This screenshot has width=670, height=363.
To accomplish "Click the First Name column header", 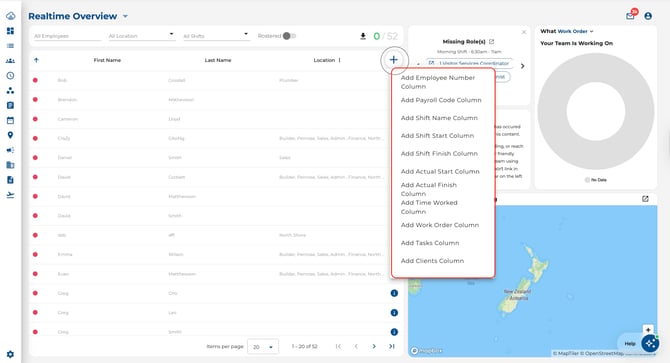I will tap(107, 60).
